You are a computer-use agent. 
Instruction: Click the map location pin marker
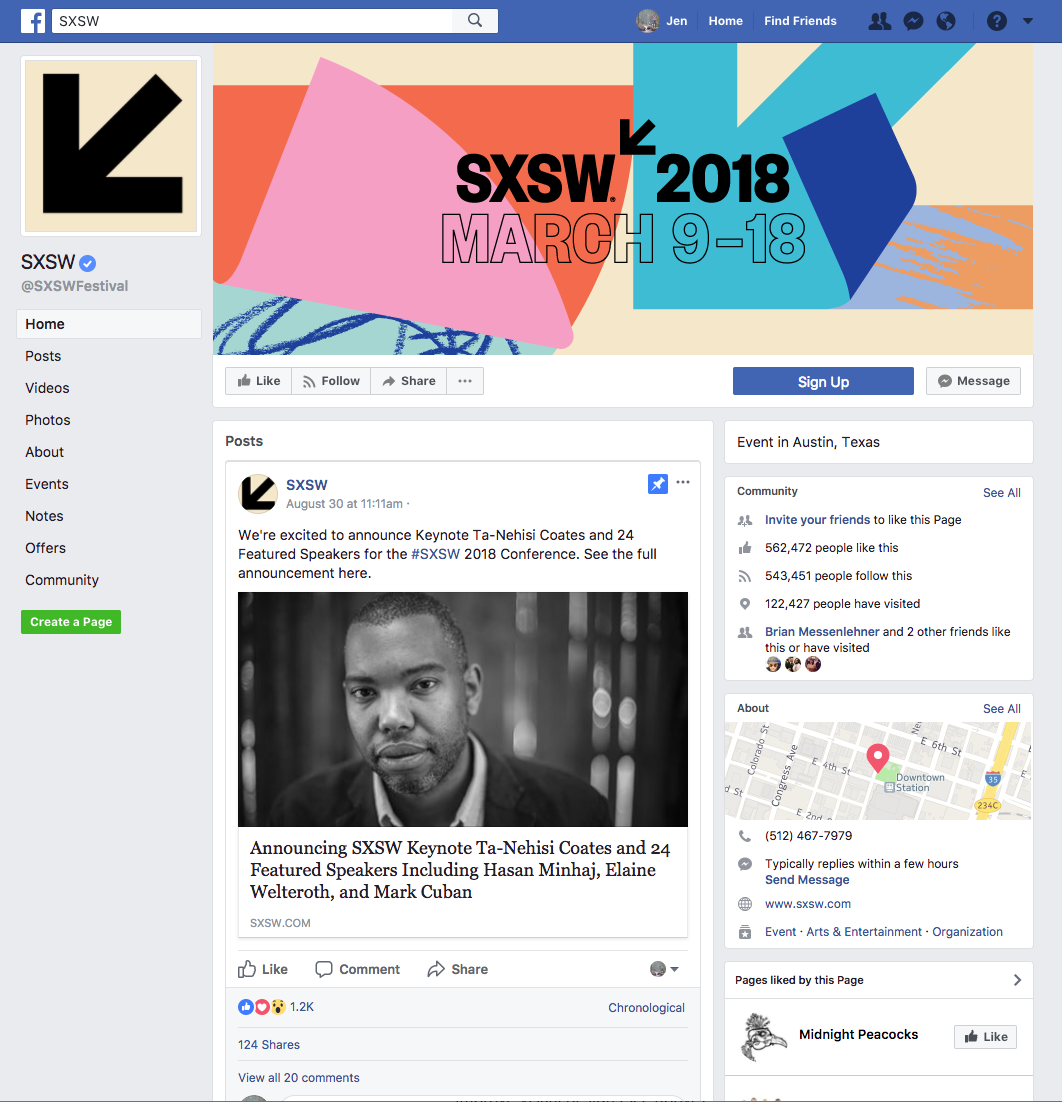click(877, 758)
